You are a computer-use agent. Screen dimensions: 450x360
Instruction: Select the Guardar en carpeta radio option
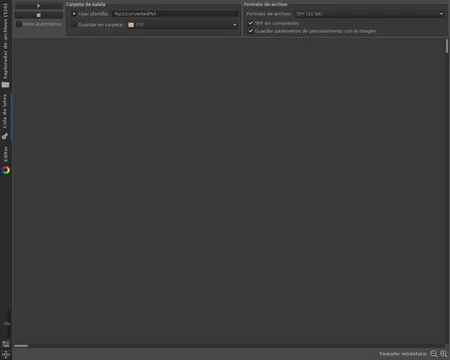74,25
